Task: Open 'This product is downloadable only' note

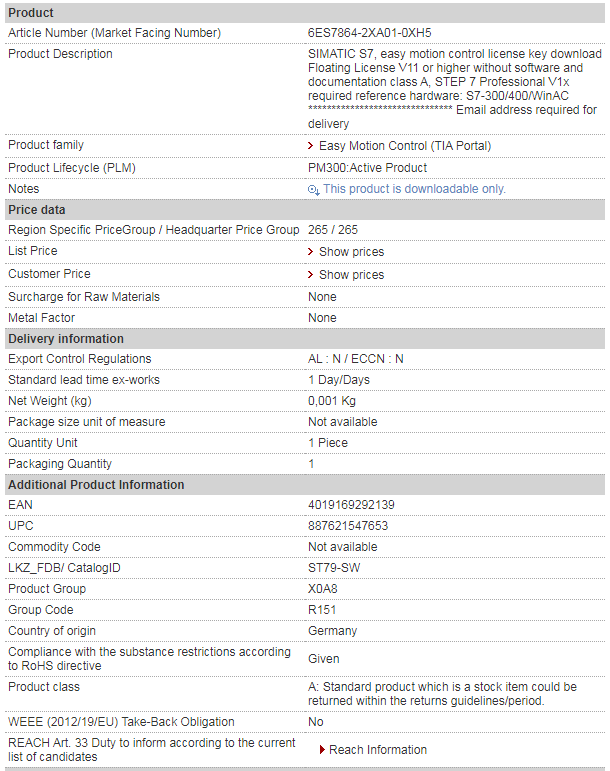Action: [414, 189]
